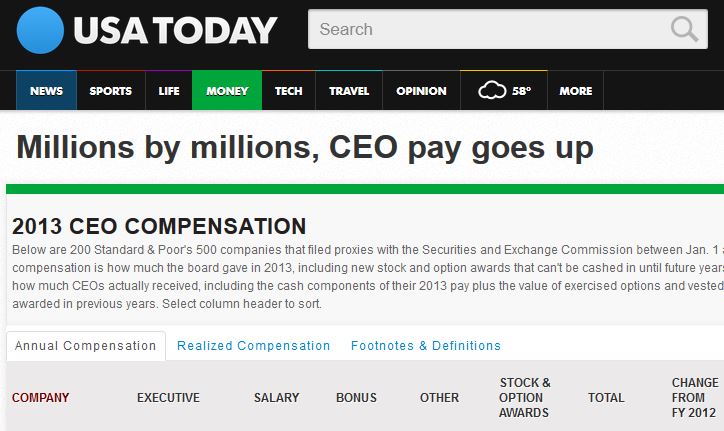The height and width of the screenshot is (431, 724).
Task: Open the News section
Action: pos(46,91)
